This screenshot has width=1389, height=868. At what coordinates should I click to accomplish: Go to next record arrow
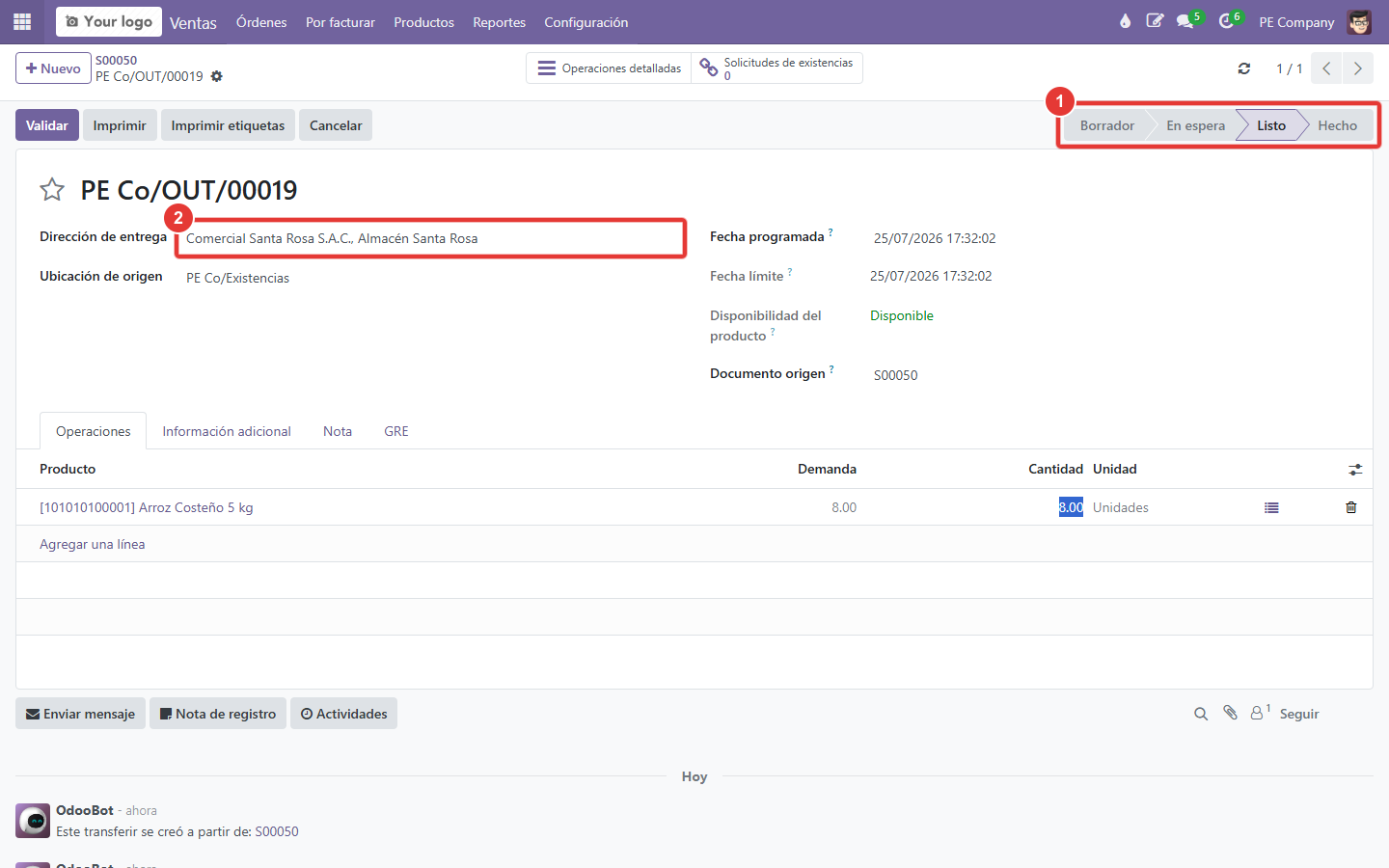pos(1357,68)
